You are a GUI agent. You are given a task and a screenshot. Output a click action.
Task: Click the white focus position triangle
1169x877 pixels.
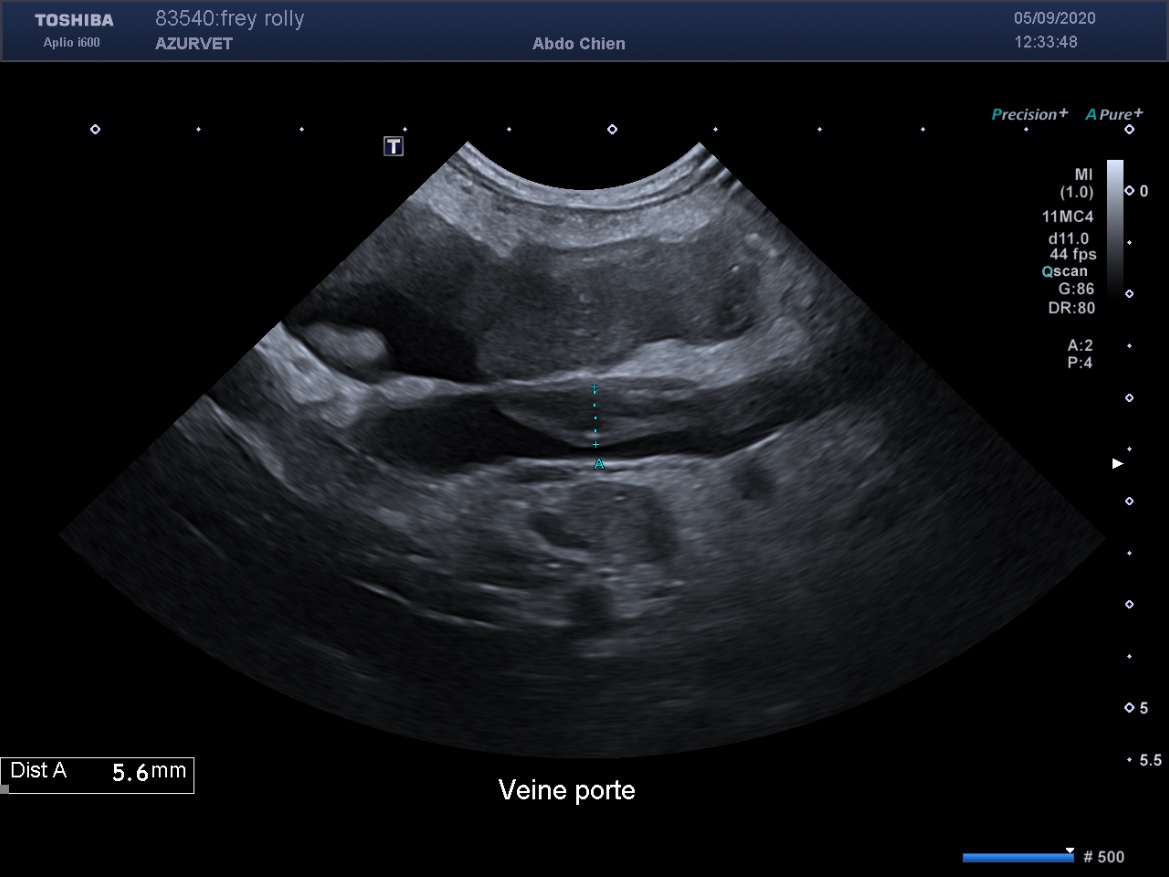(x=1117, y=463)
